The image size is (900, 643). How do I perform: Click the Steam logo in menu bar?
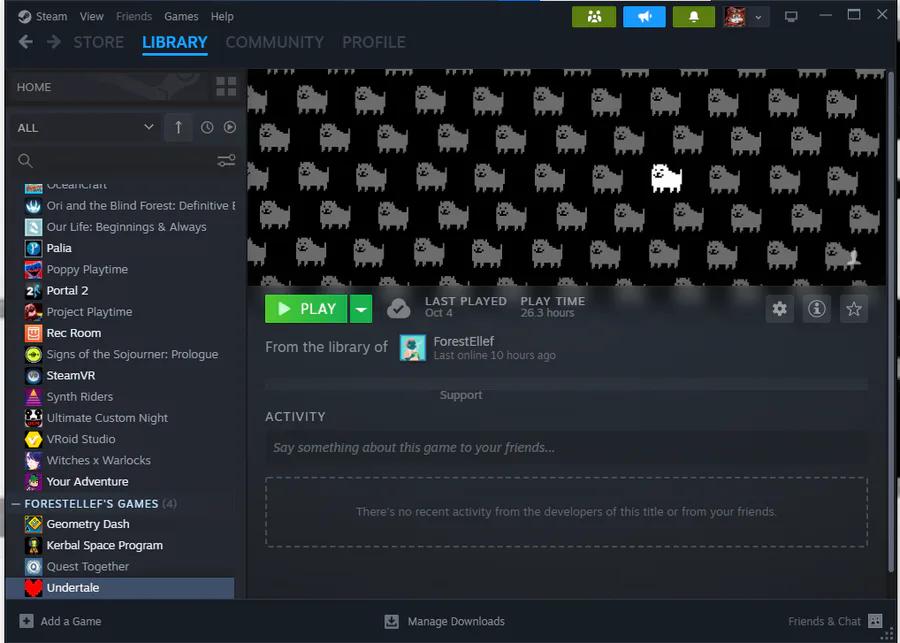(x=24, y=17)
